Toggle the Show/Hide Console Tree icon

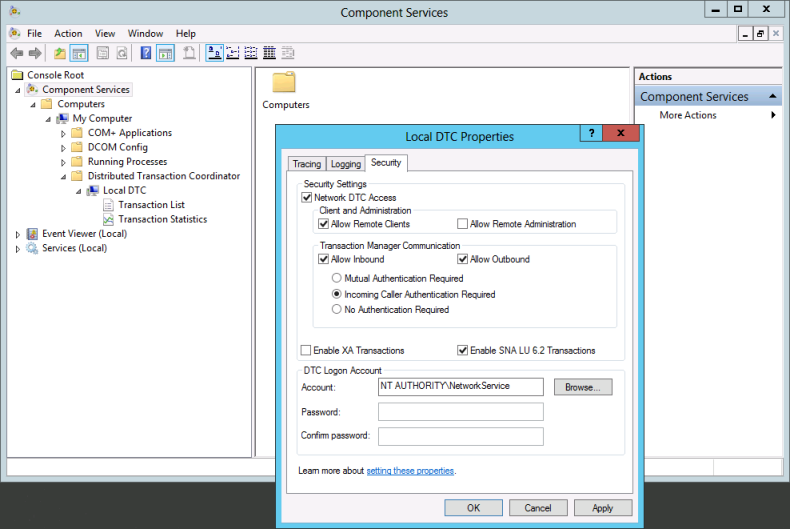pyautogui.click(x=79, y=53)
